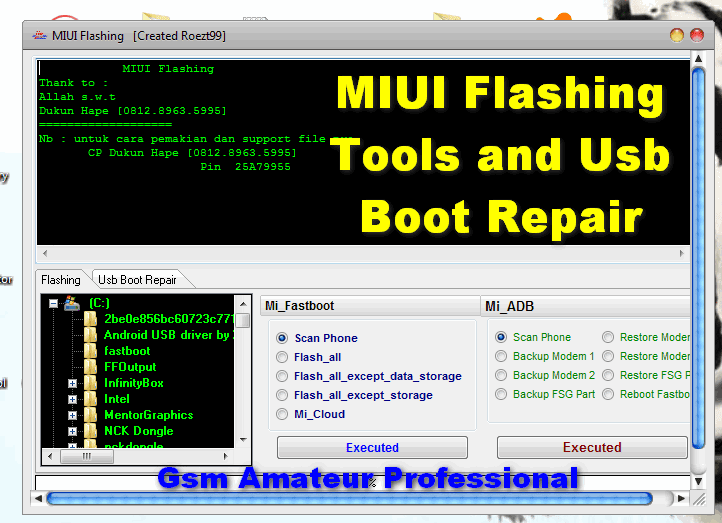Click the InfinityBox folder name
Viewport: 722px width, 523px height.
click(x=134, y=383)
